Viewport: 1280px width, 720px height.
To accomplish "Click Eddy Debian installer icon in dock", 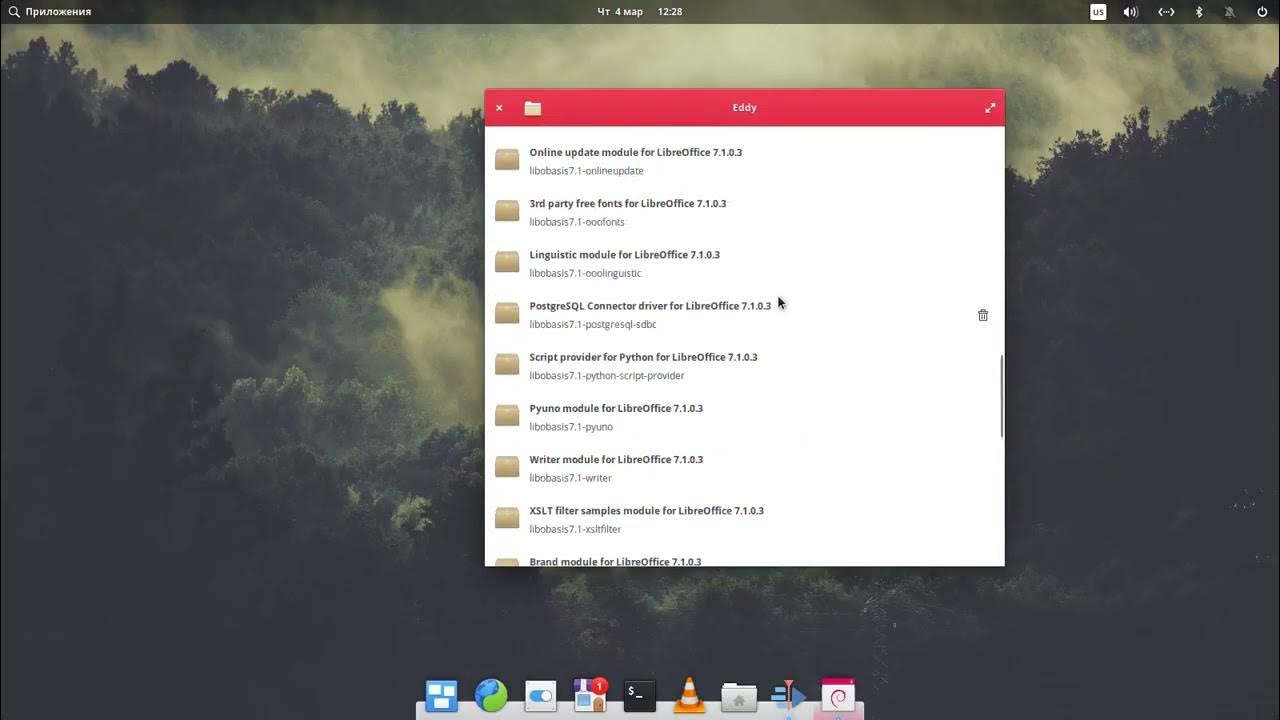I will 838,695.
